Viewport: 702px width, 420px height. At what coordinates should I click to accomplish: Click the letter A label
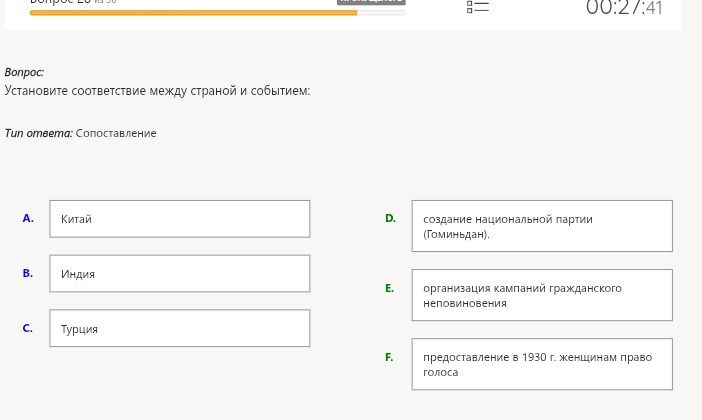click(x=28, y=219)
